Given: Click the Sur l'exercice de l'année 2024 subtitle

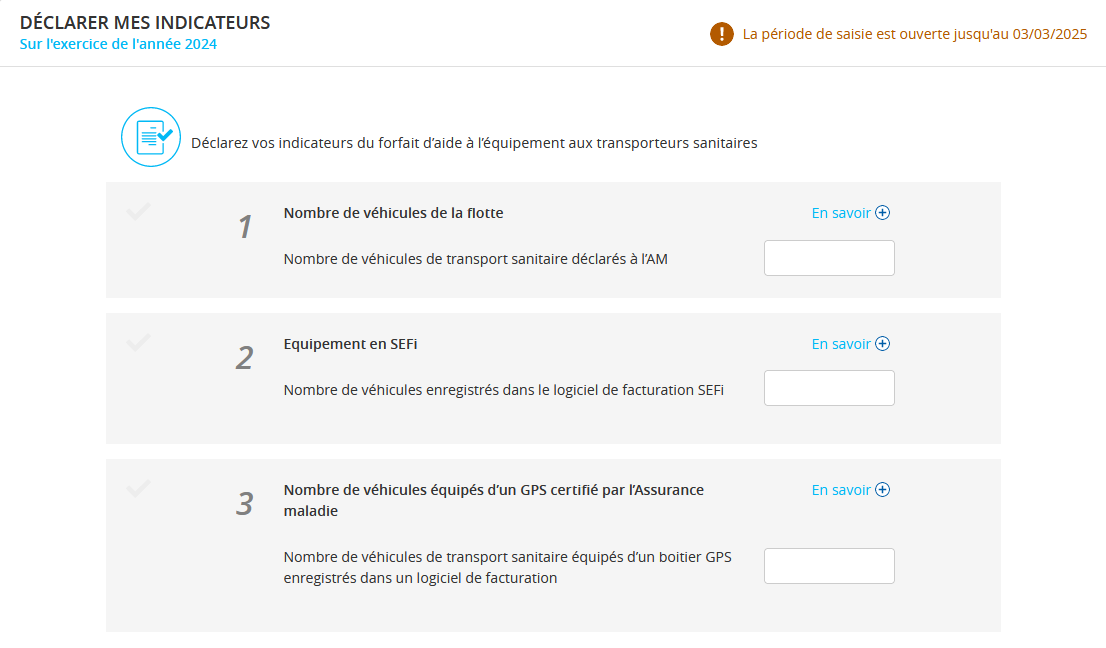Looking at the screenshot, I should click(x=118, y=44).
